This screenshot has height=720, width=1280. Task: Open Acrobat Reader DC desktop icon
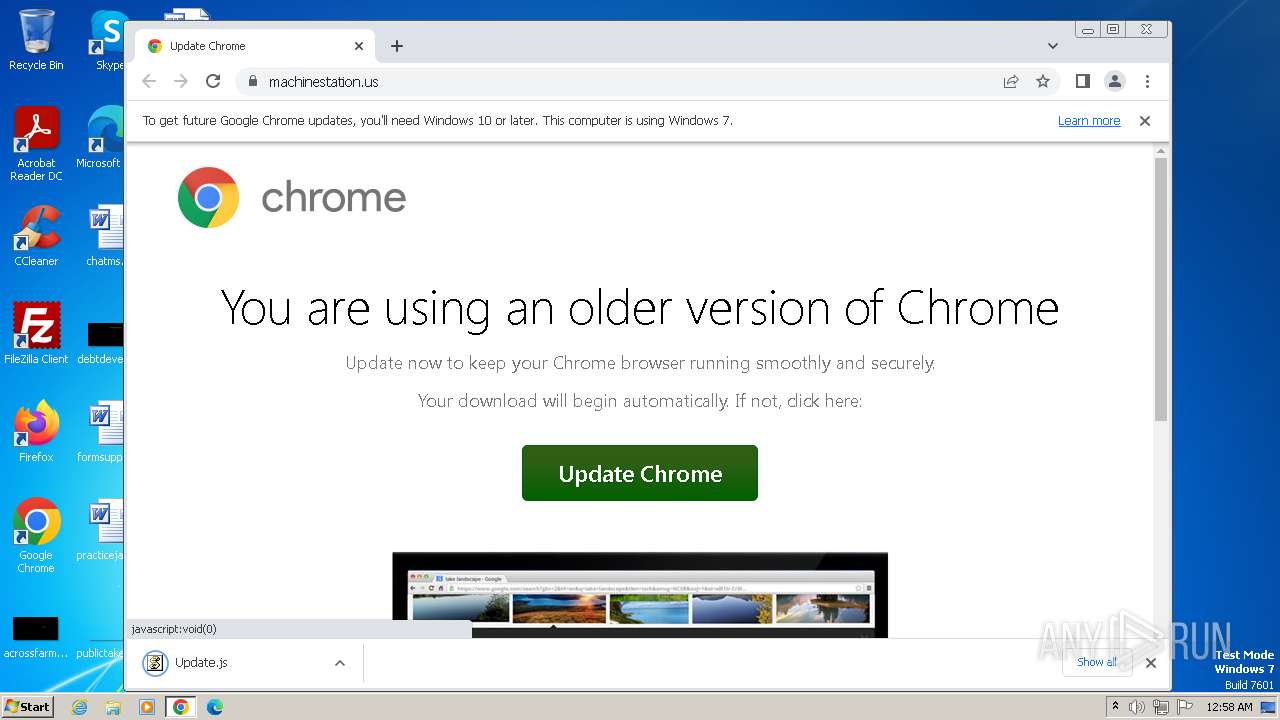click(36, 145)
